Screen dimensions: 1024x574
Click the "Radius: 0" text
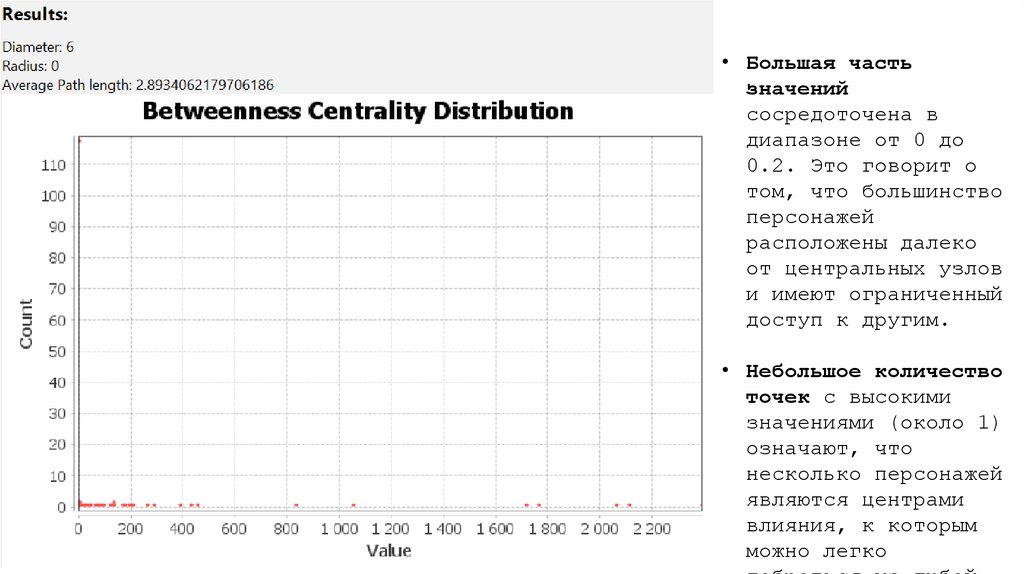(x=30, y=66)
